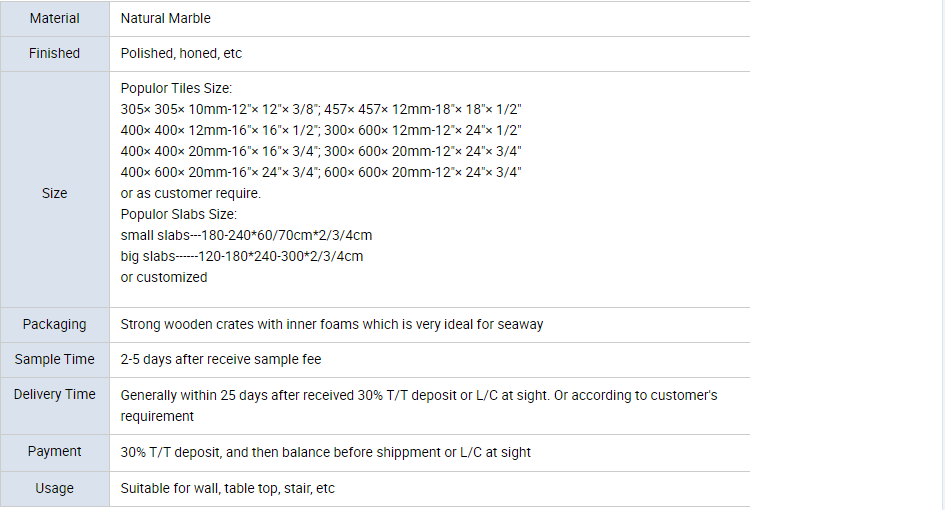945x510 pixels.
Task: Click the strong wooden crates description
Action: tap(332, 325)
